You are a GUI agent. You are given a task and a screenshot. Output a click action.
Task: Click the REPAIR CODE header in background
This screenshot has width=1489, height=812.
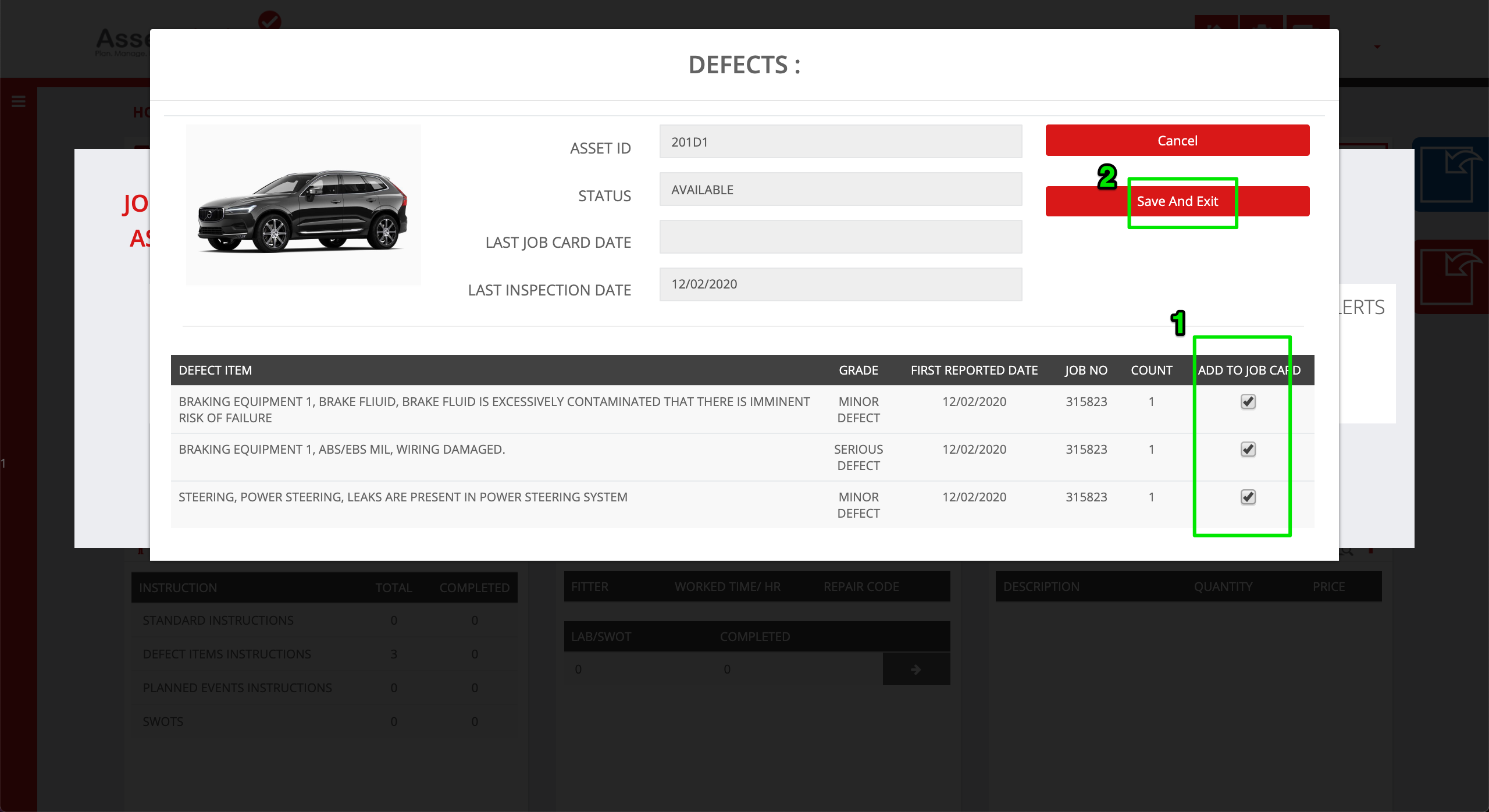861,586
